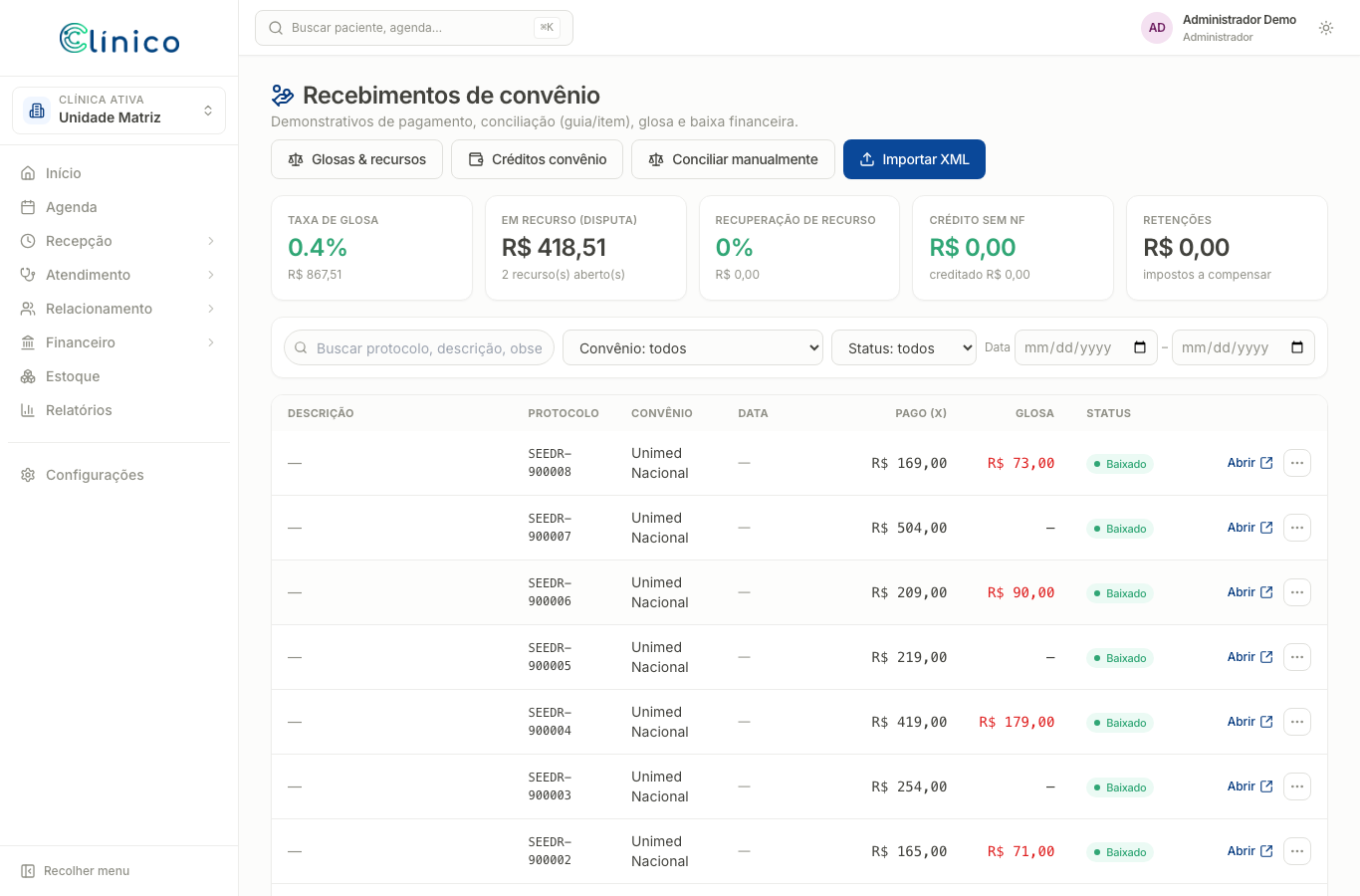Screen dimensions: 1360x896
Task: Click the Recebimentos de convênio header icon
Action: [x=283, y=96]
